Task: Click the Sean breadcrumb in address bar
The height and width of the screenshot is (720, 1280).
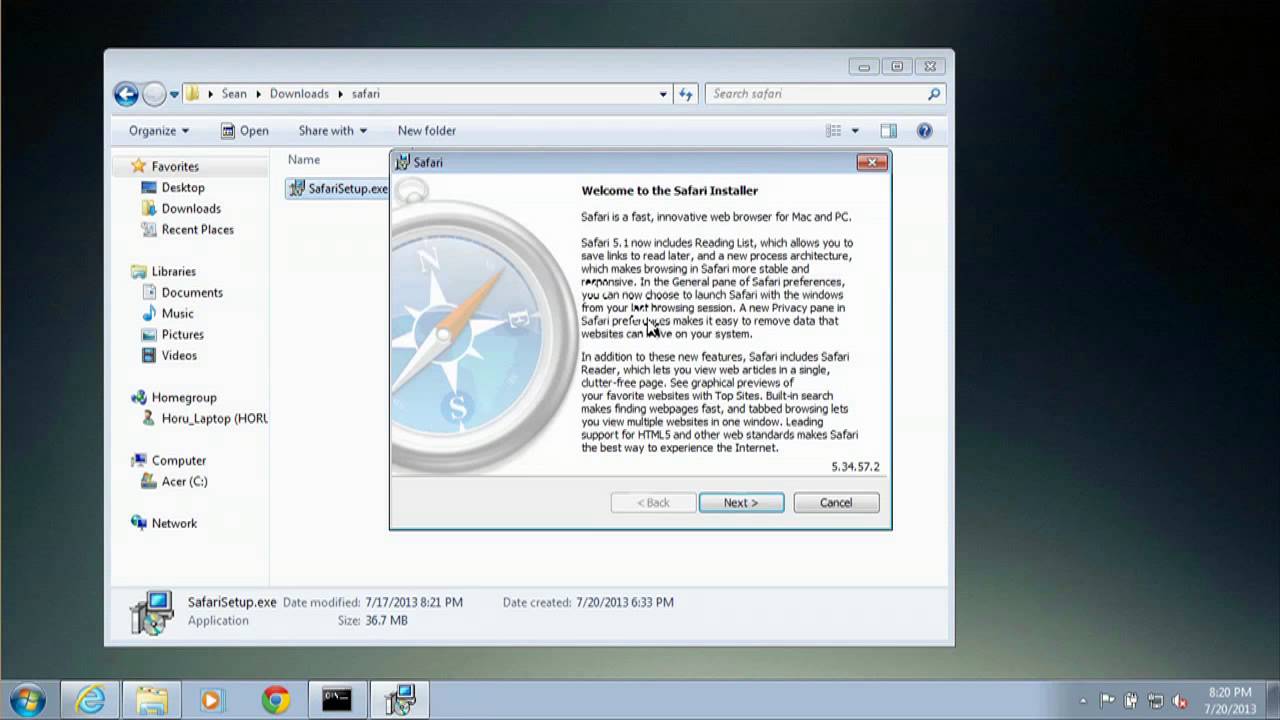Action: point(234,94)
